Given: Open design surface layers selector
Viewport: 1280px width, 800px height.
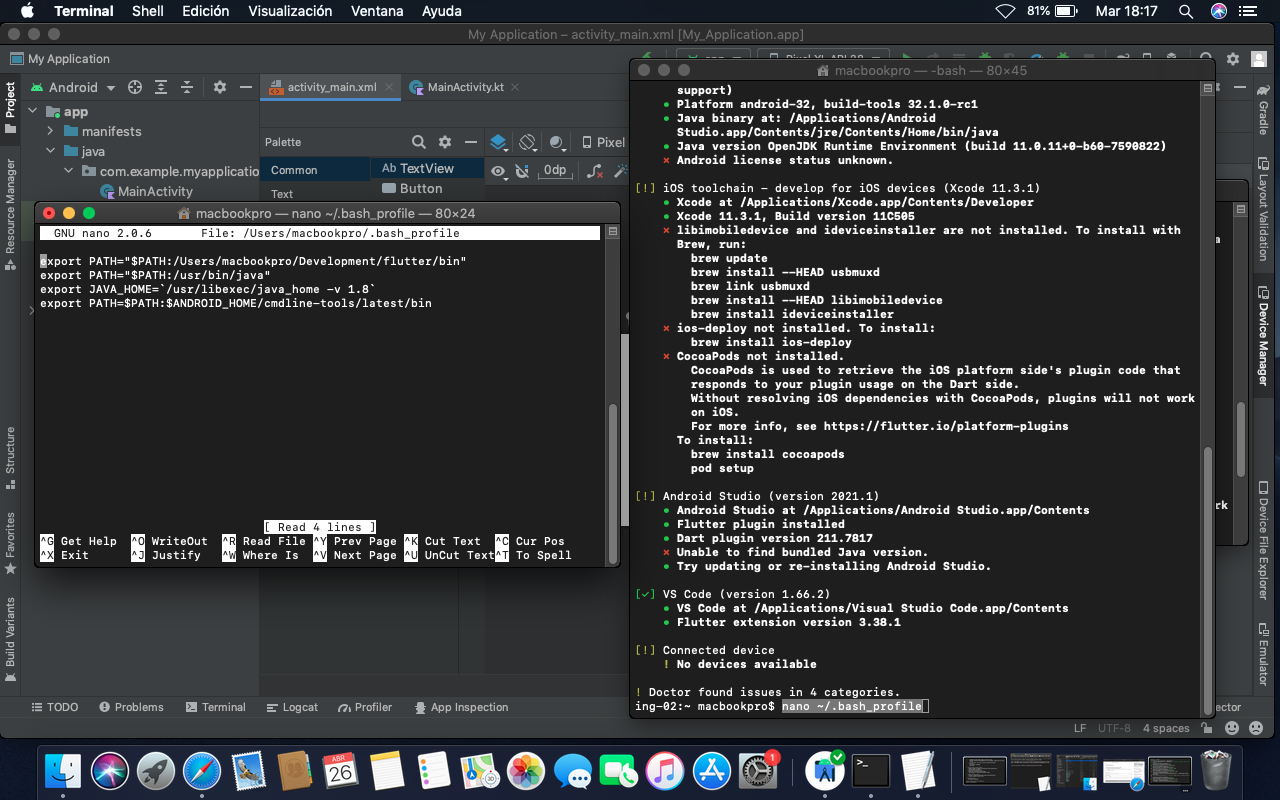Looking at the screenshot, I should (498, 142).
